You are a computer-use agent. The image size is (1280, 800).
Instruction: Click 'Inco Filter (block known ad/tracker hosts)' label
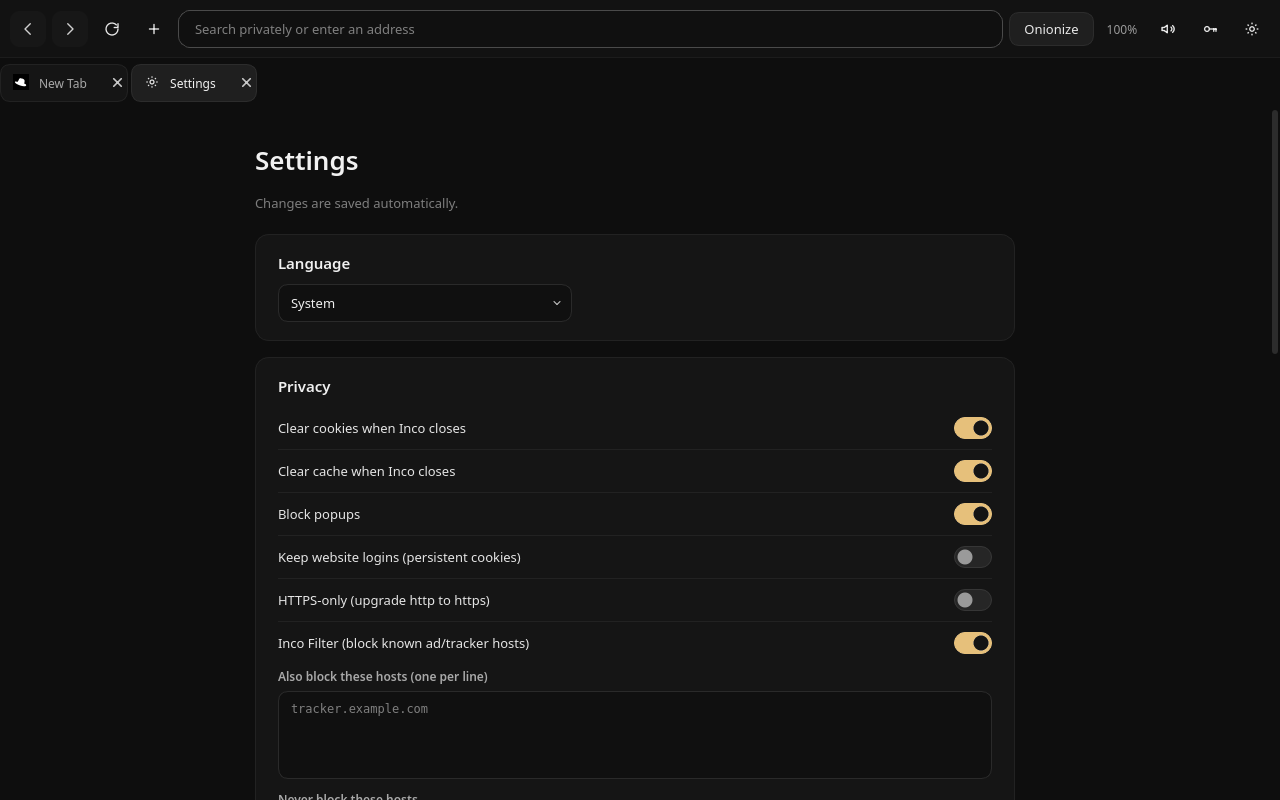pos(404,643)
